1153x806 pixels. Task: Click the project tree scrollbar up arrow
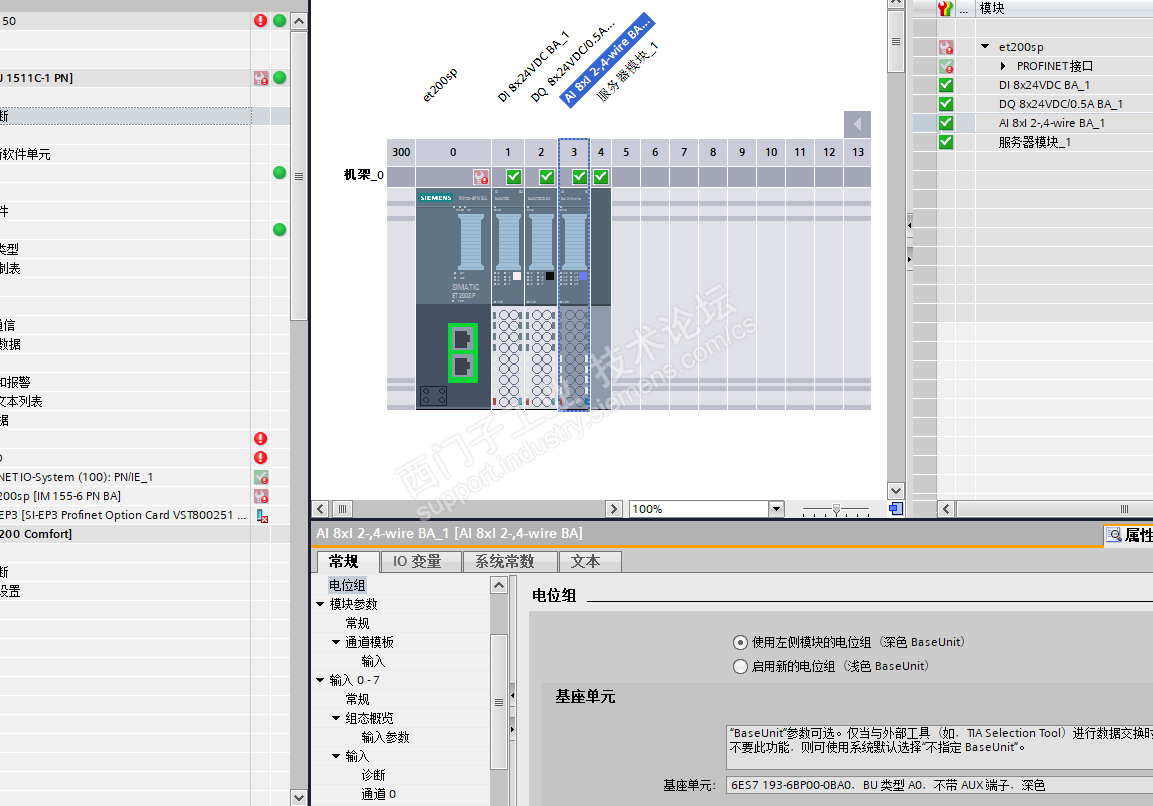tap(299, 21)
